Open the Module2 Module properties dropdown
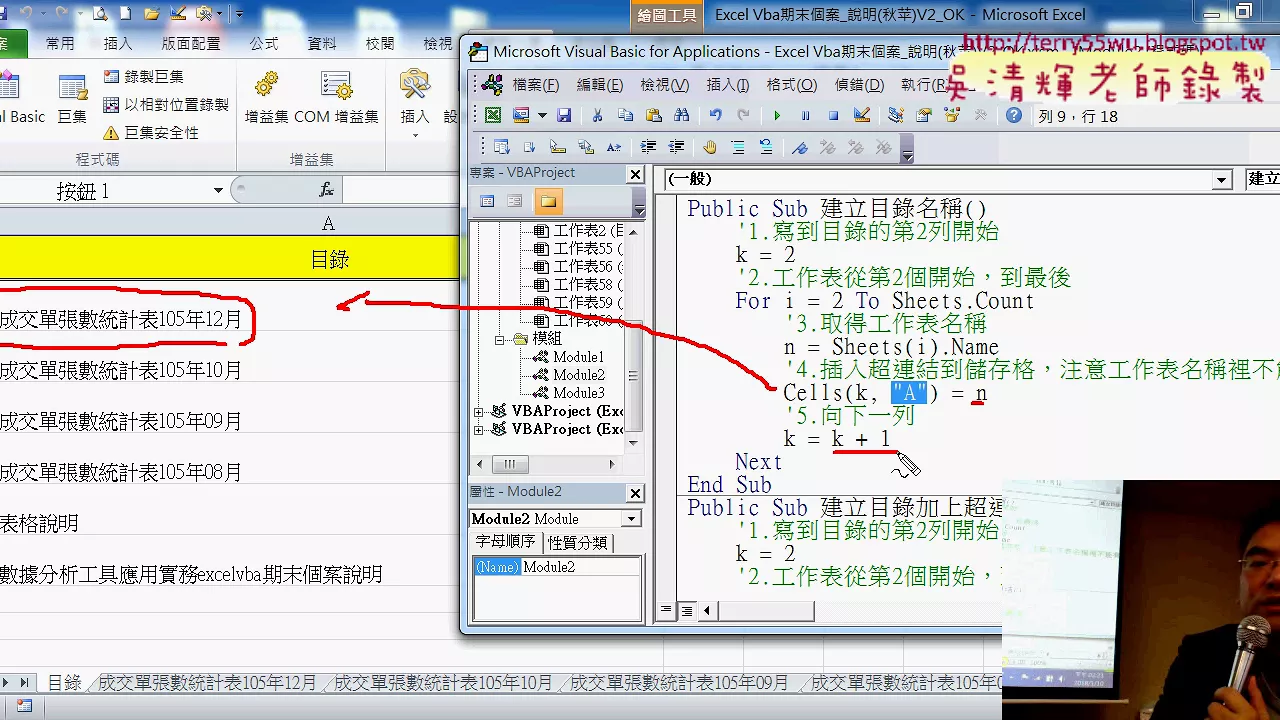 631,519
